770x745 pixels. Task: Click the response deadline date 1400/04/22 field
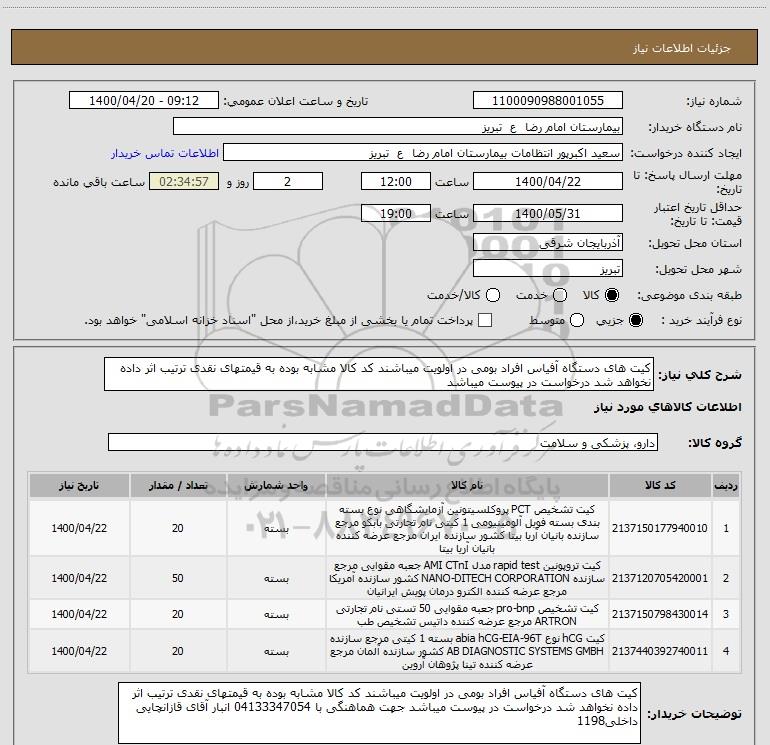[x=548, y=181]
